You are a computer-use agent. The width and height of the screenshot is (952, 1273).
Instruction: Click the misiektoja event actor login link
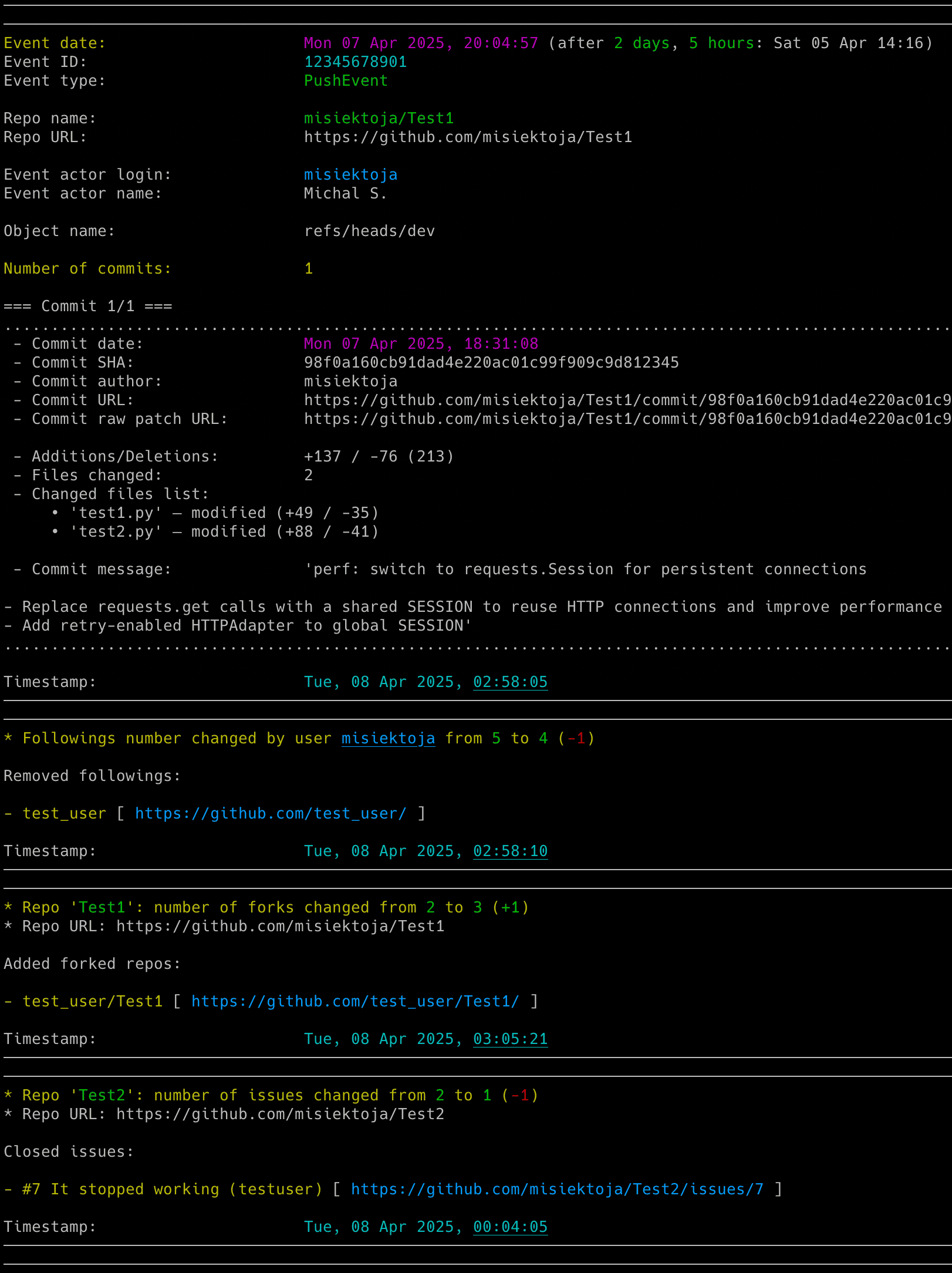click(x=350, y=174)
